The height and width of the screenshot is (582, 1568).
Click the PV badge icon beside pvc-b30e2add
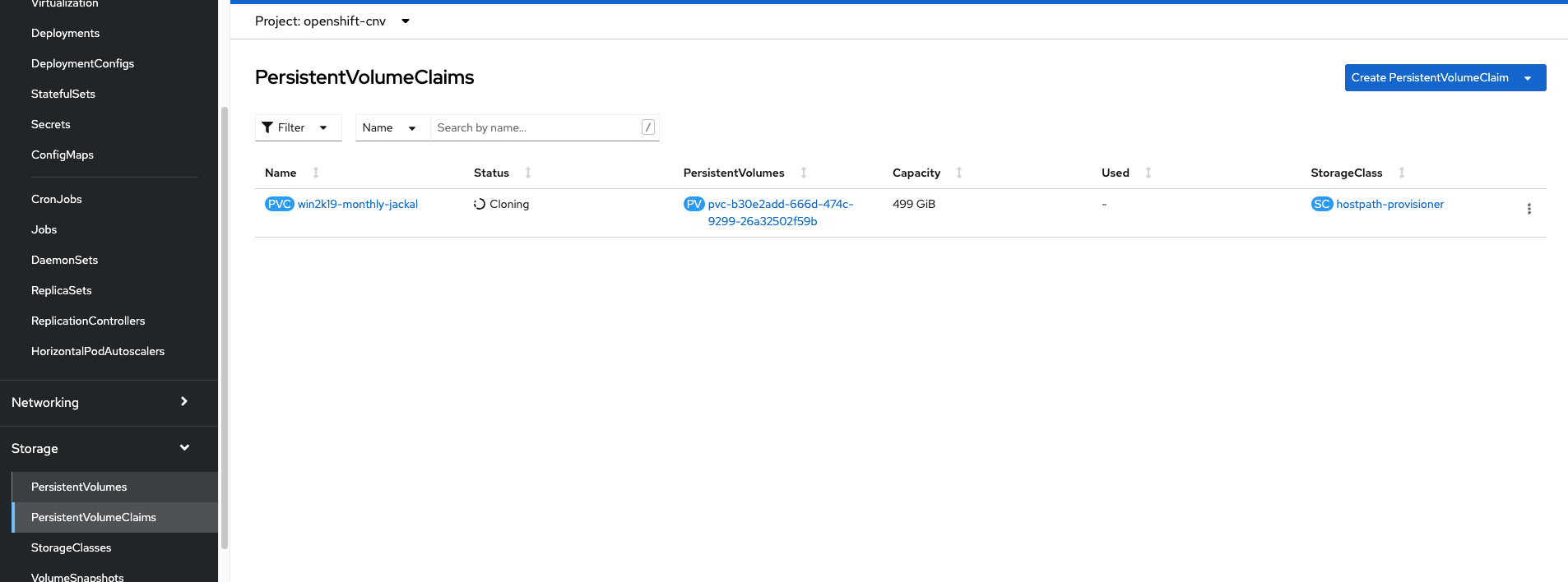click(x=694, y=204)
